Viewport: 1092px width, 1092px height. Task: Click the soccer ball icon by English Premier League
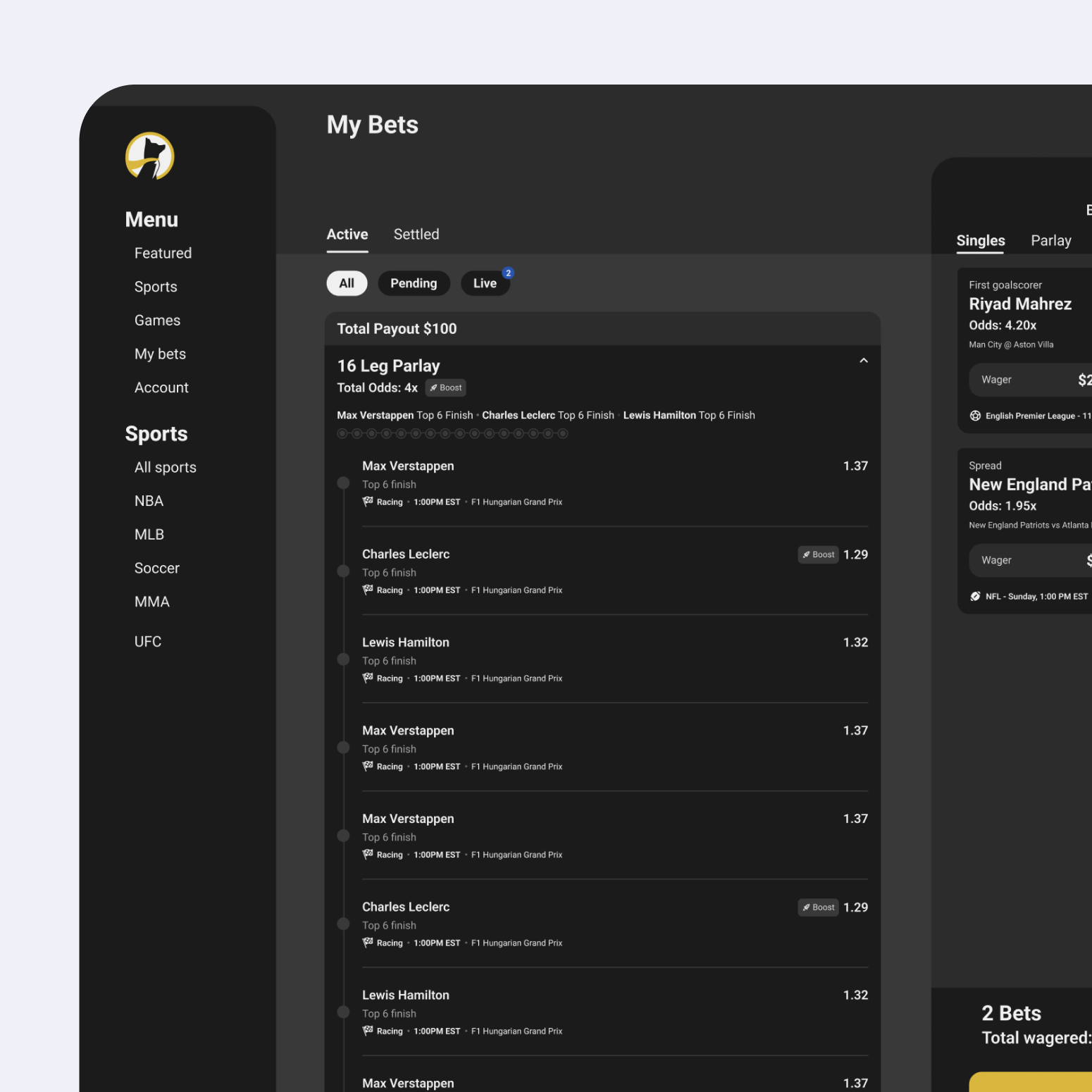click(975, 416)
